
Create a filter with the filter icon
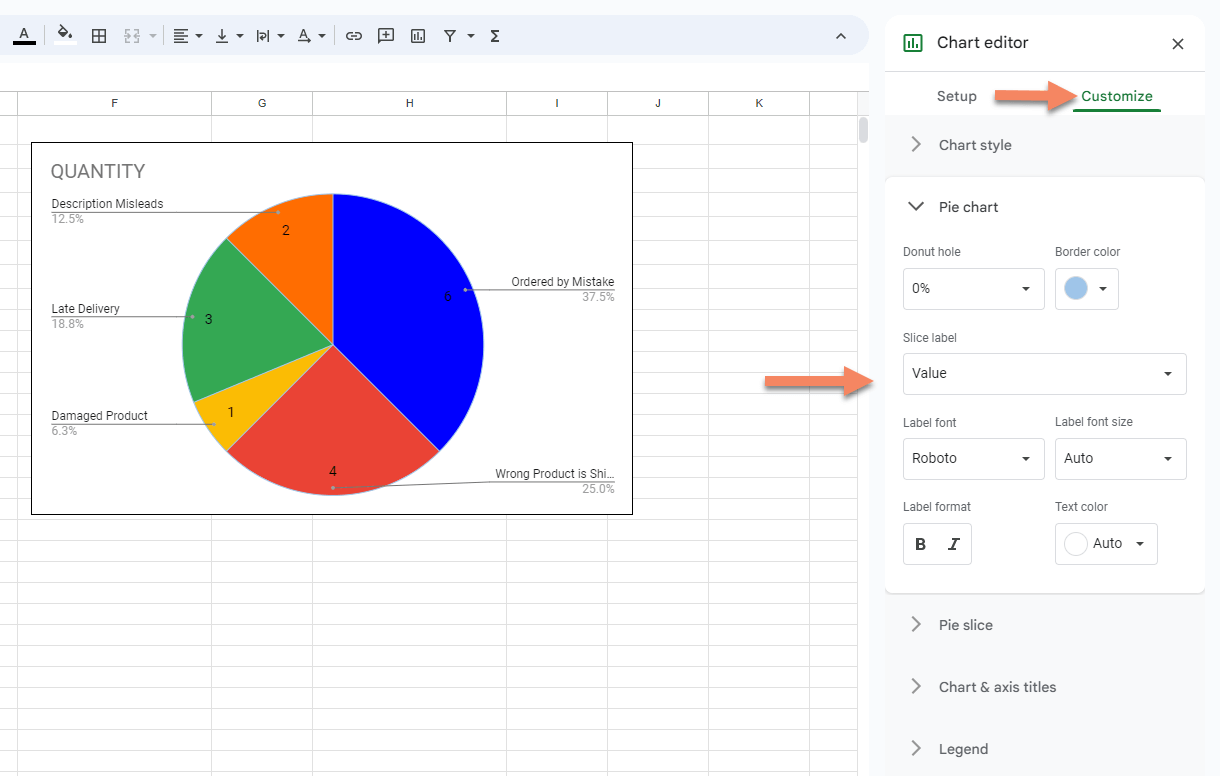(450, 35)
